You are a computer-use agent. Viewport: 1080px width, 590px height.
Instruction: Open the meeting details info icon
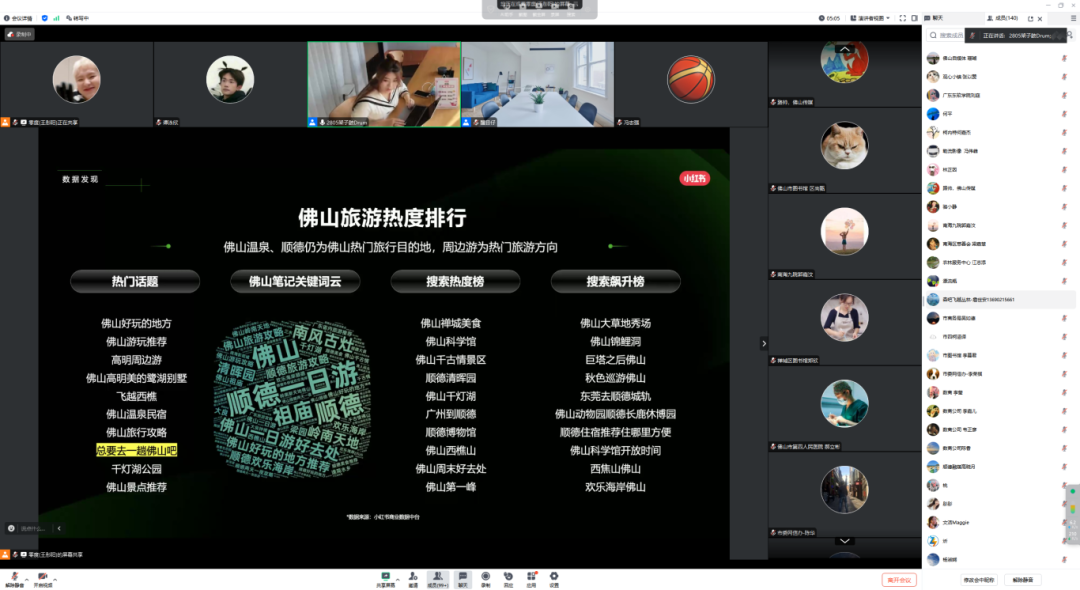tap(7, 18)
